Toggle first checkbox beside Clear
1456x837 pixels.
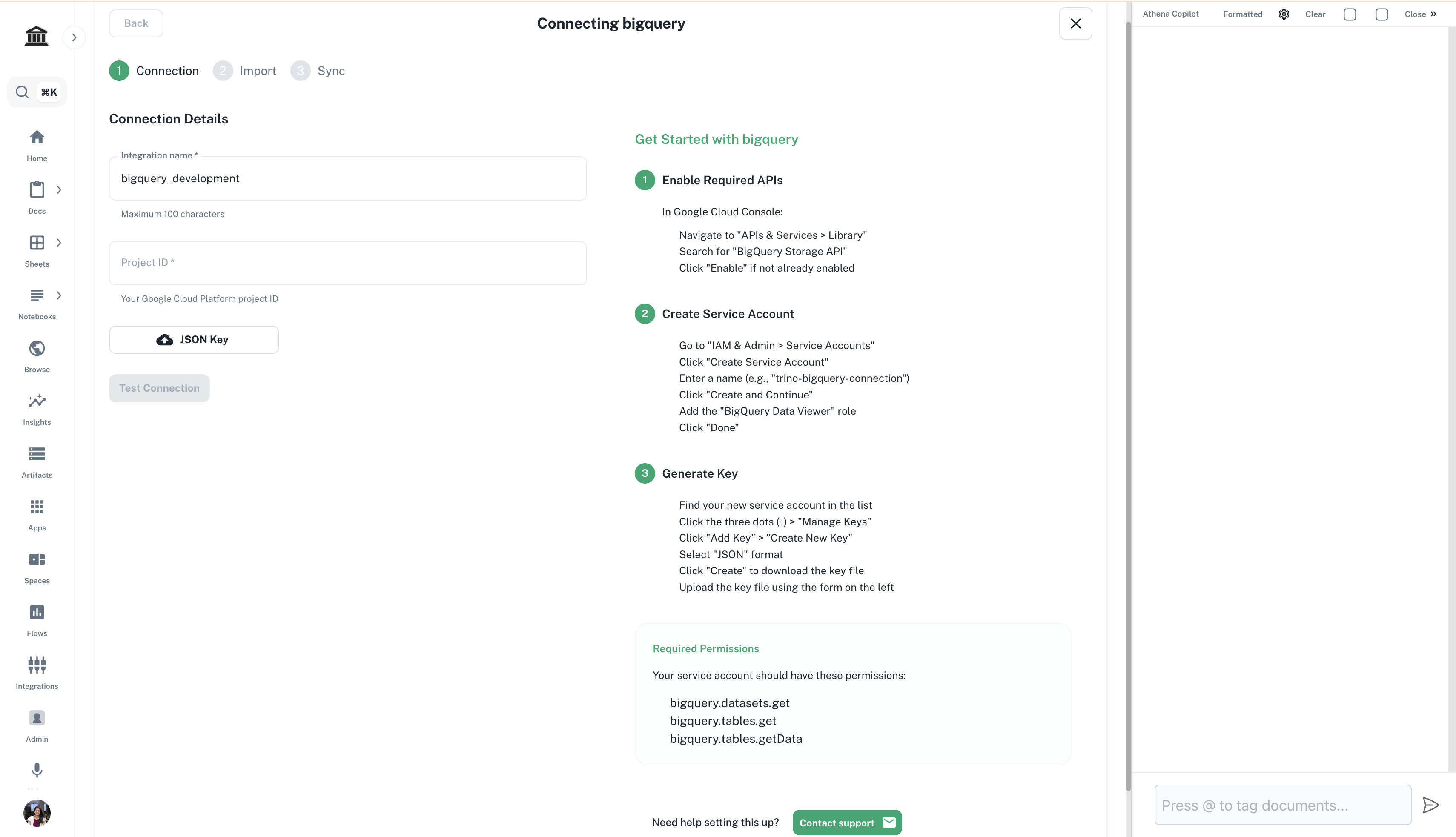(1350, 14)
